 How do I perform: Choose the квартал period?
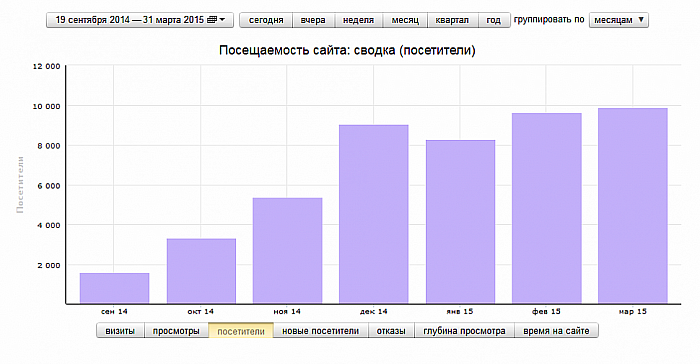click(x=452, y=20)
